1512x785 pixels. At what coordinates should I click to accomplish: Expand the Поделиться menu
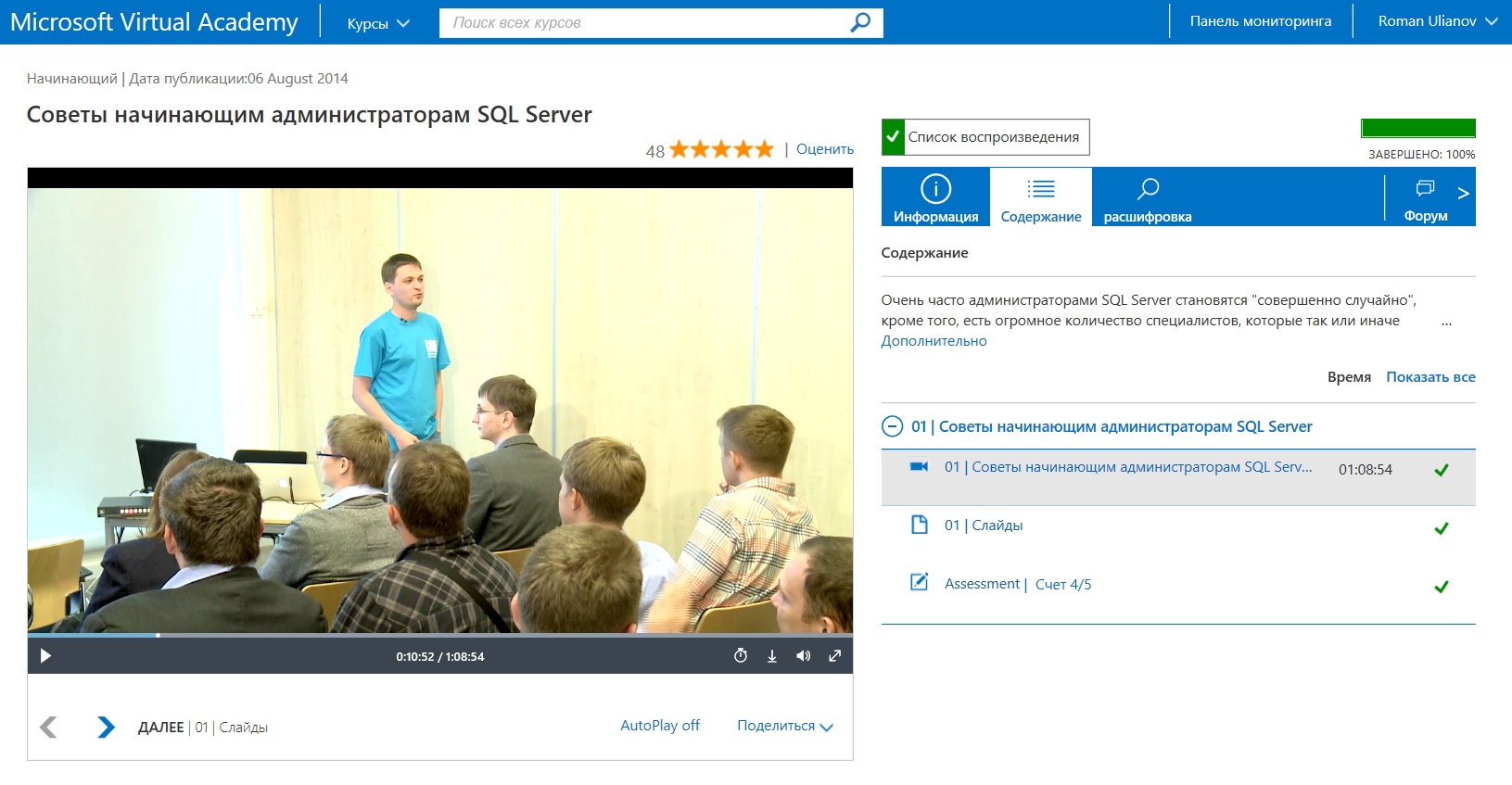(785, 726)
